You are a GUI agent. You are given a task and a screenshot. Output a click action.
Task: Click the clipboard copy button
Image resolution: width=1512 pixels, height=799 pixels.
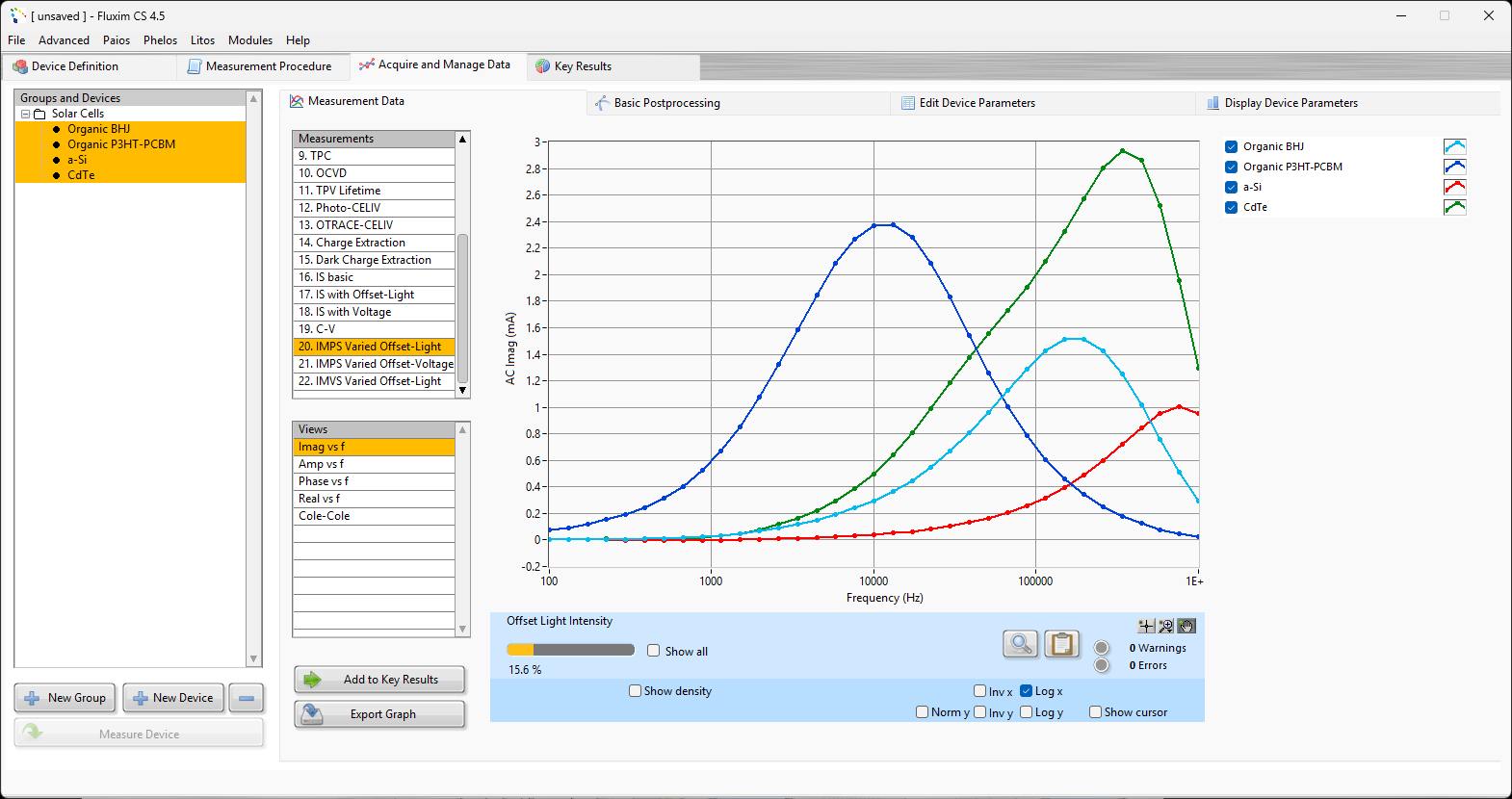(1062, 643)
